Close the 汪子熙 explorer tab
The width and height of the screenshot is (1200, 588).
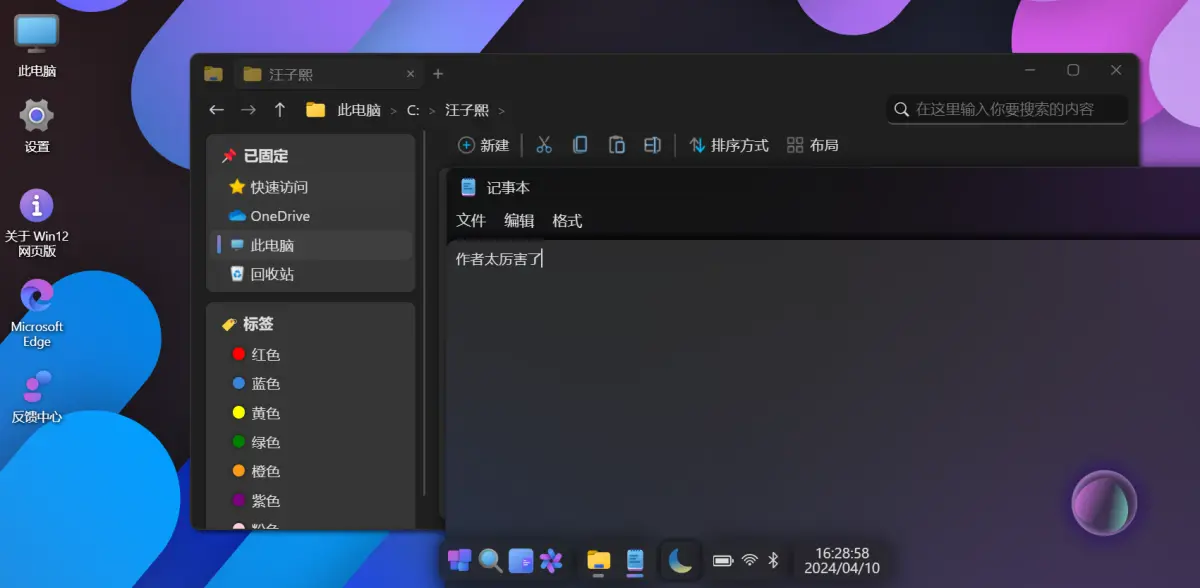pos(410,74)
